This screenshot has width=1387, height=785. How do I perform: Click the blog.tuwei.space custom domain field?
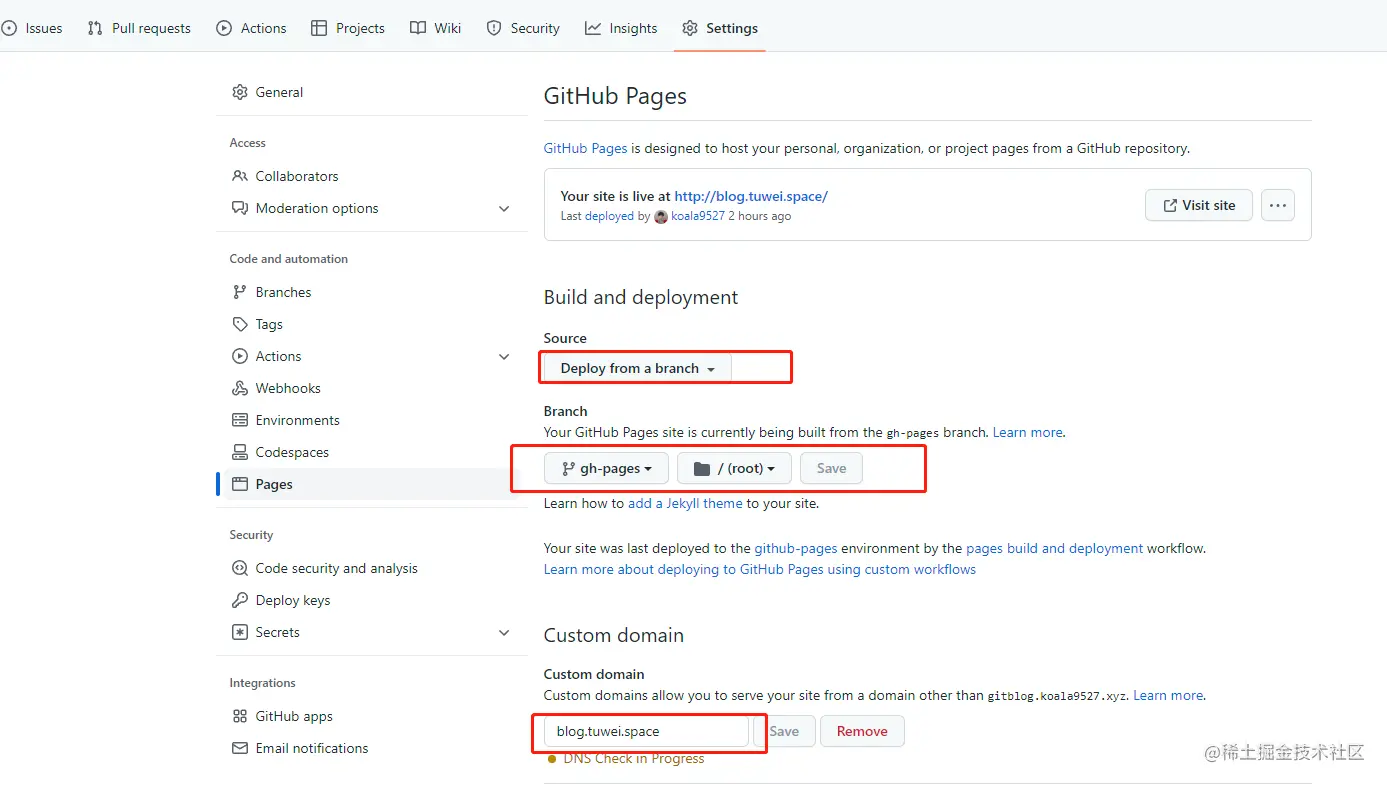point(646,731)
